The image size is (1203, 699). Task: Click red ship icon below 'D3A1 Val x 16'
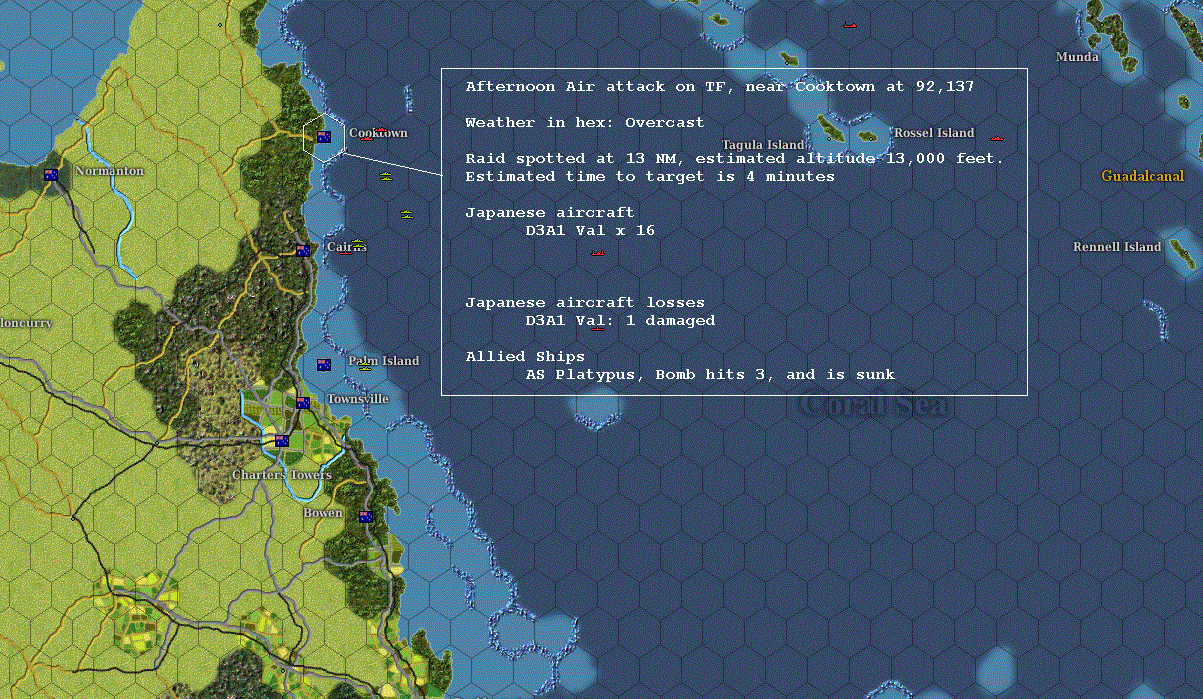coord(597,253)
